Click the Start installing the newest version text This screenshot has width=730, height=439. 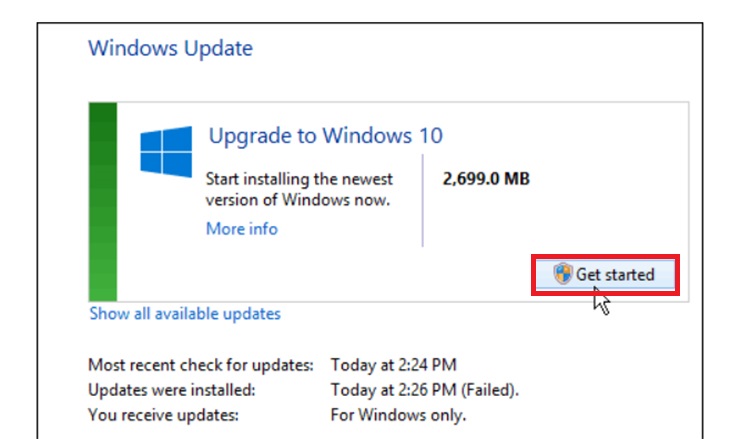click(299, 179)
